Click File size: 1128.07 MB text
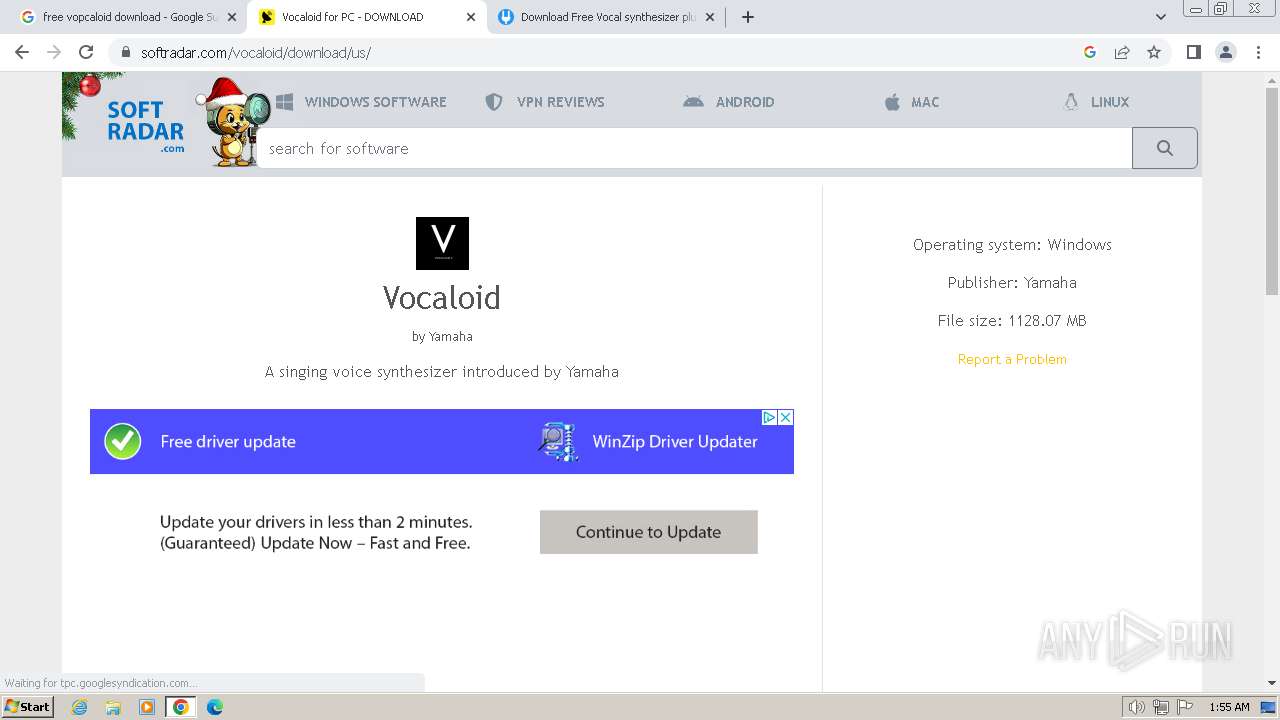 1012,320
